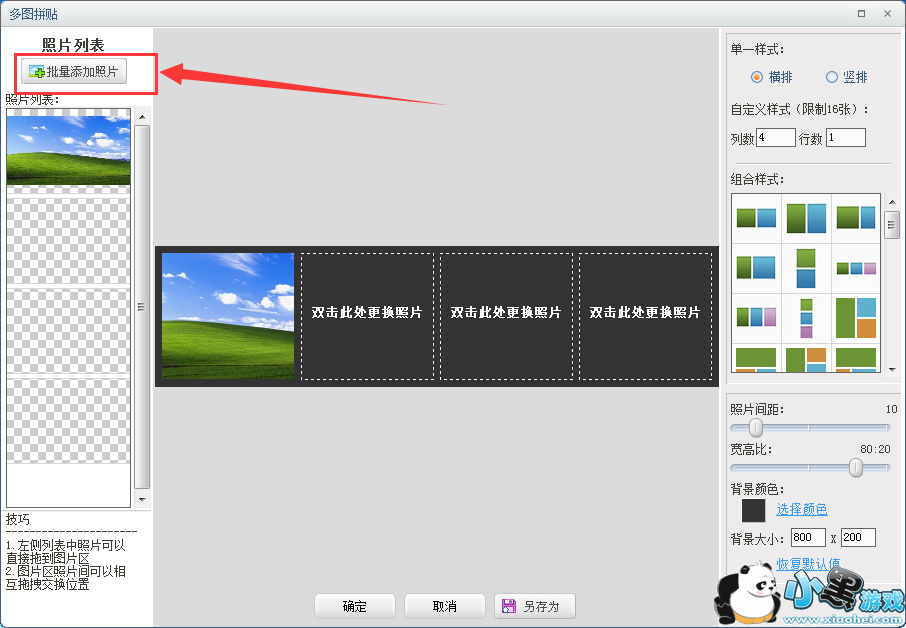Image resolution: width=906 pixels, height=628 pixels.
Task: Click the 恢复默认值 restore defaults link
Action: [808, 563]
